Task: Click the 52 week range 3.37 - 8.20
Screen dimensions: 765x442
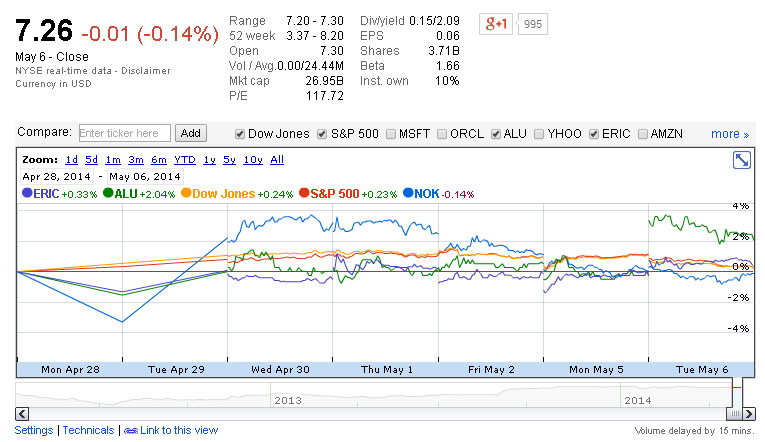Action: (315, 36)
